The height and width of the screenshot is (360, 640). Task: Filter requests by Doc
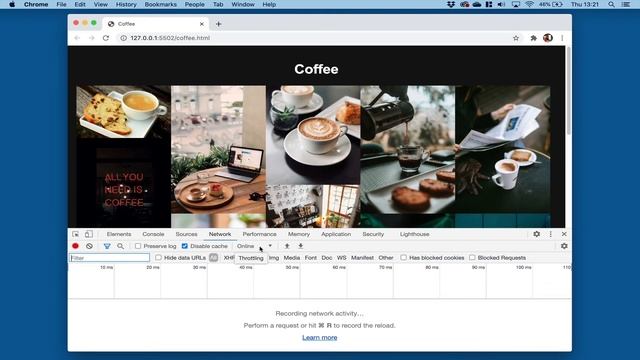tap(327, 258)
